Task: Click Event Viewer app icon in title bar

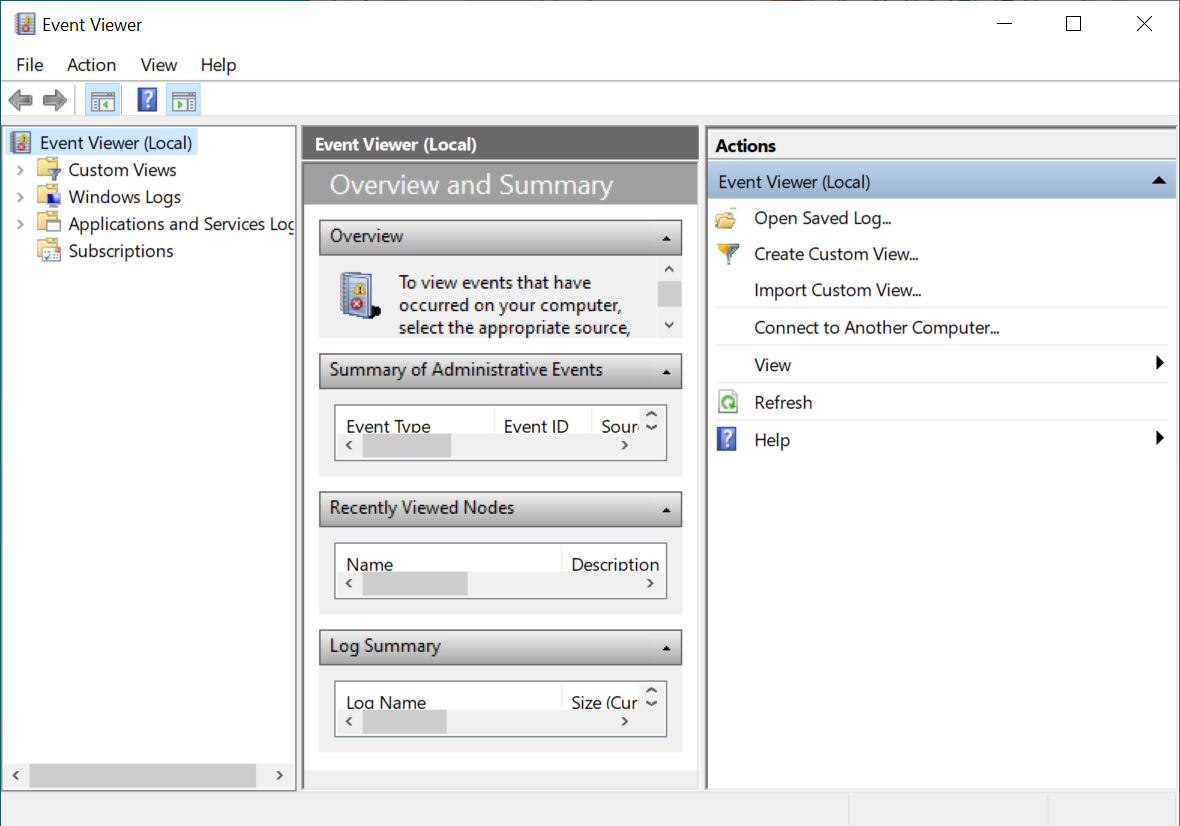Action: point(25,24)
